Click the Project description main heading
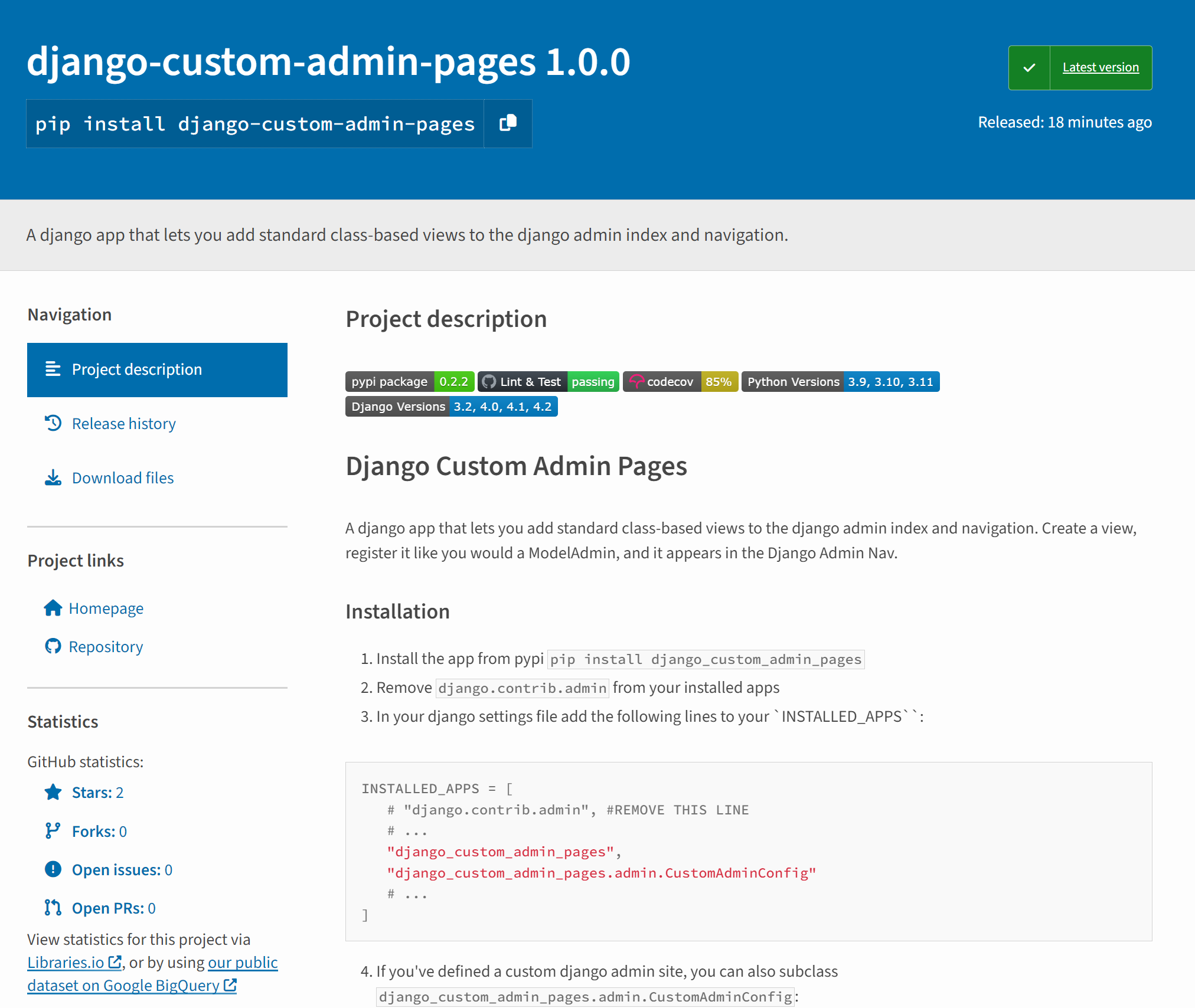The image size is (1195, 1008). 446,319
